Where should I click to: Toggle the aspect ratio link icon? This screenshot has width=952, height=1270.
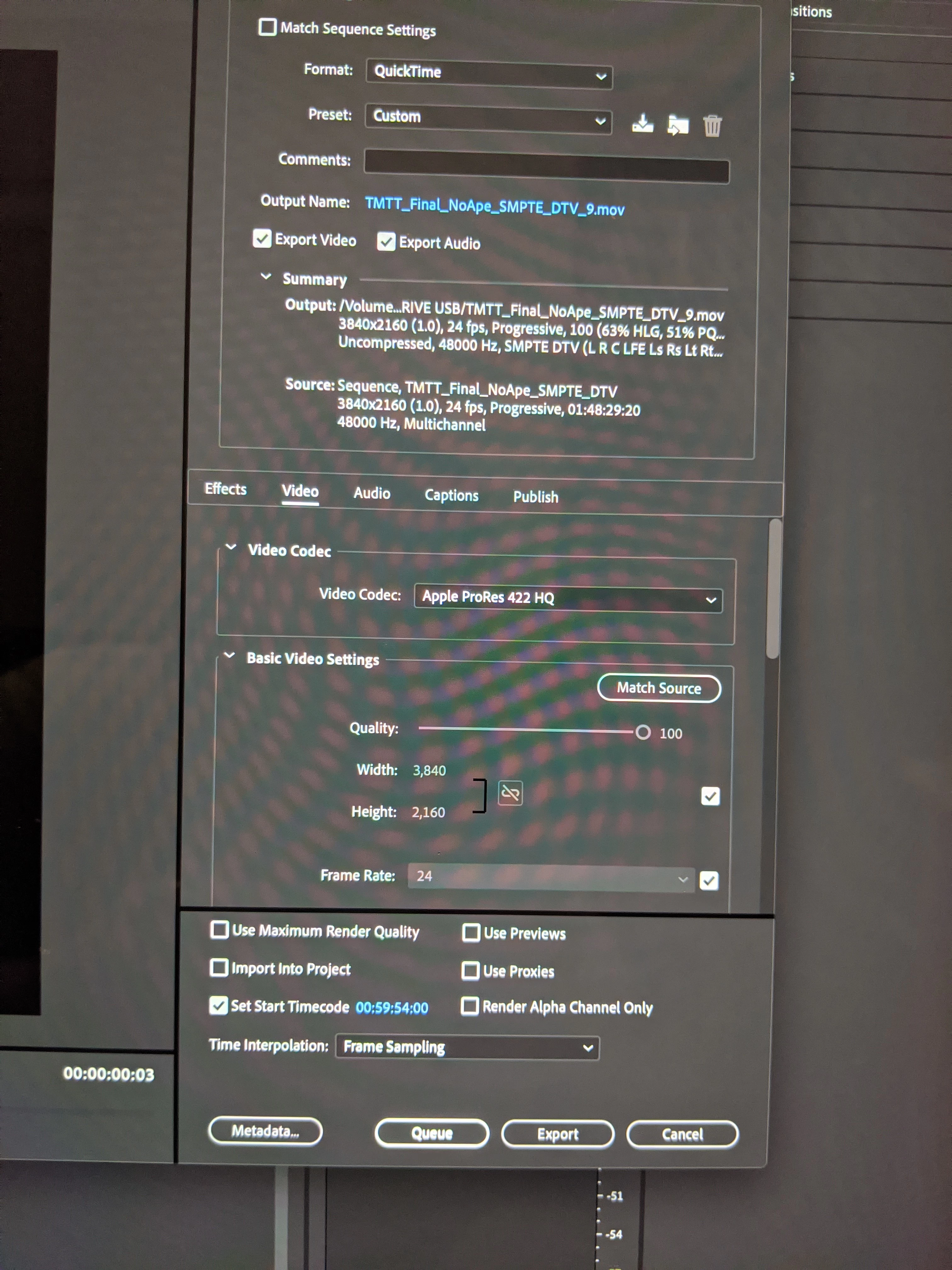[510, 793]
